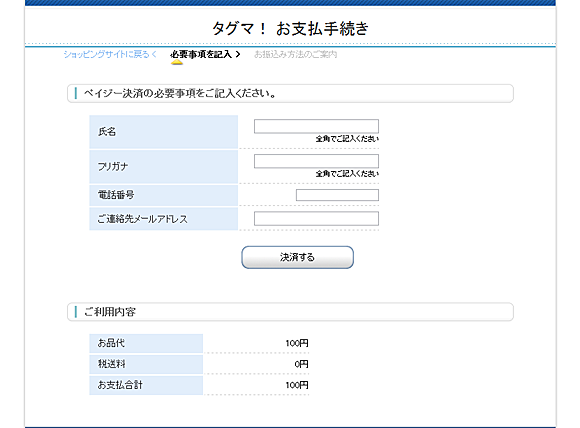
Task: Click the タグマ！お支払手続き page title
Action: [290, 28]
